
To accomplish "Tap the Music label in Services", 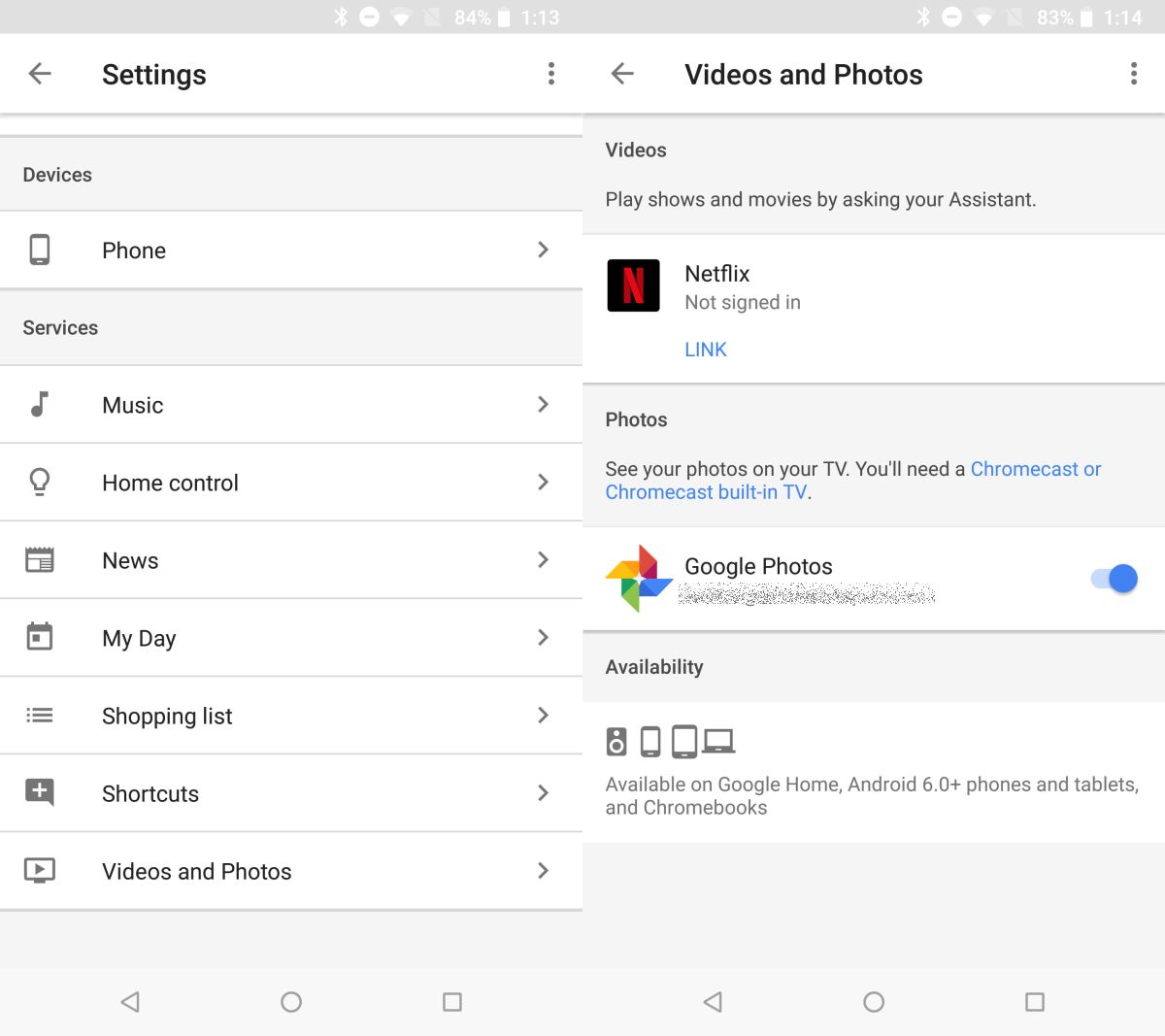I will click(133, 405).
